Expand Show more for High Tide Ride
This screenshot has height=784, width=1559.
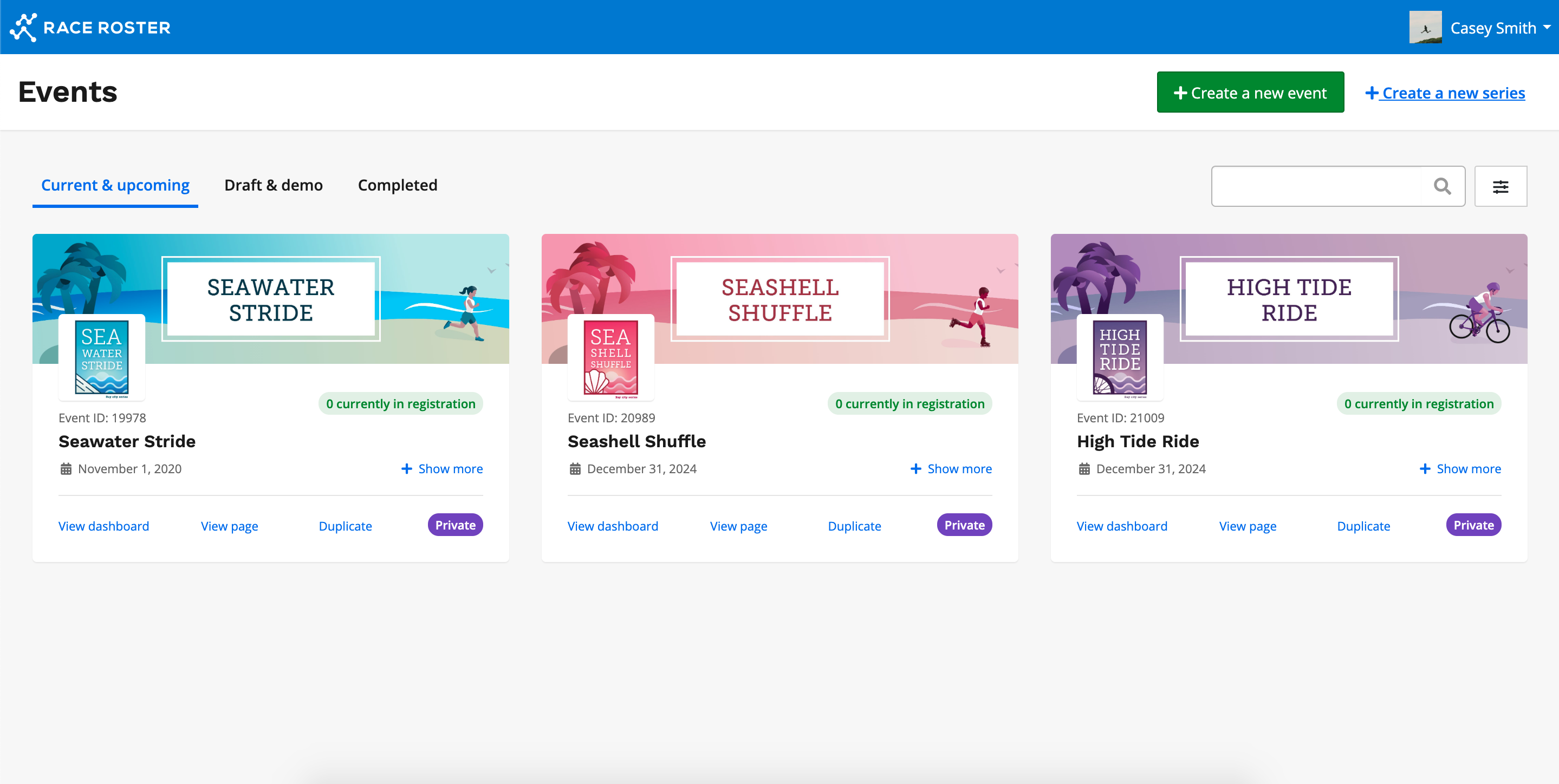coord(1460,469)
